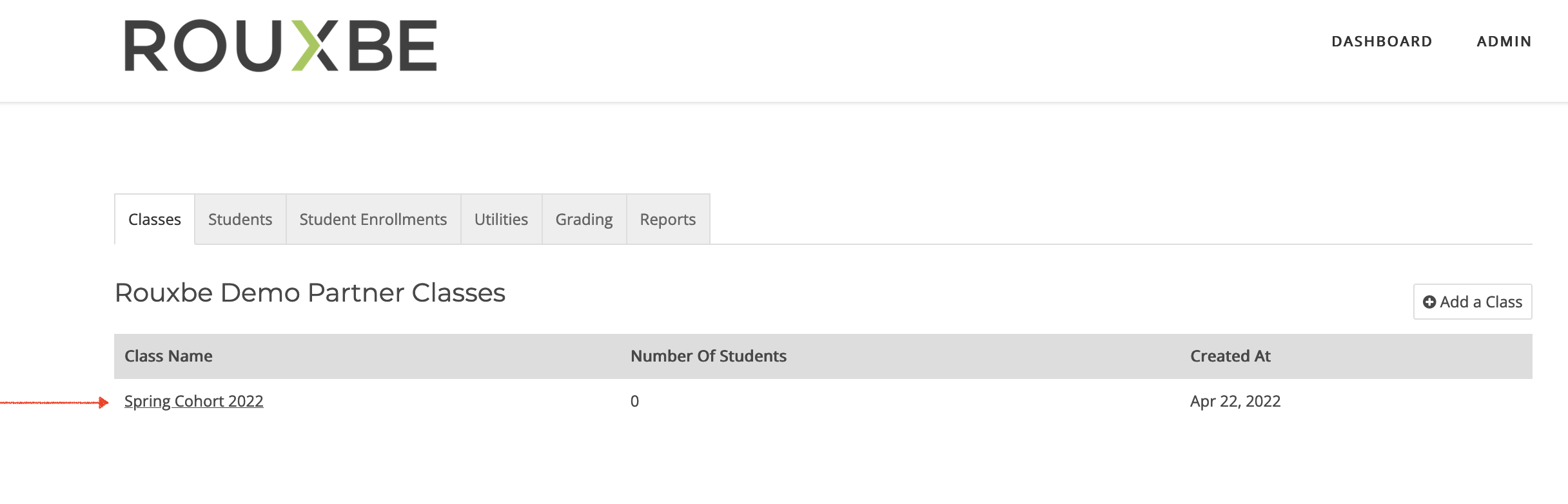Image resolution: width=1568 pixels, height=504 pixels.
Task: Click the Created At column header
Action: [x=1230, y=356]
